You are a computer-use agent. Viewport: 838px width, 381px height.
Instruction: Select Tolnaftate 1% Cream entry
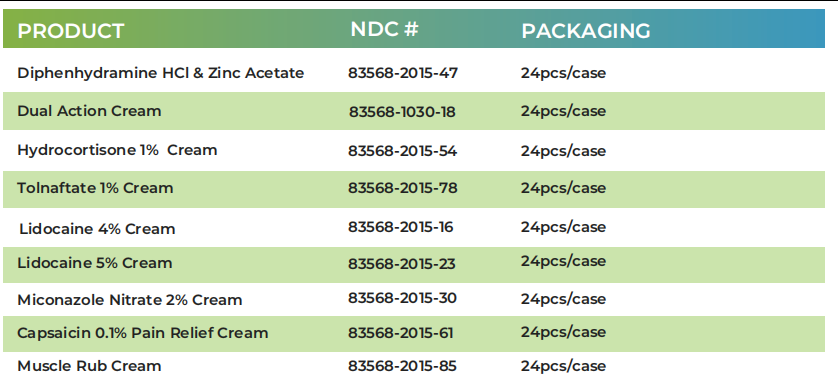pos(95,188)
